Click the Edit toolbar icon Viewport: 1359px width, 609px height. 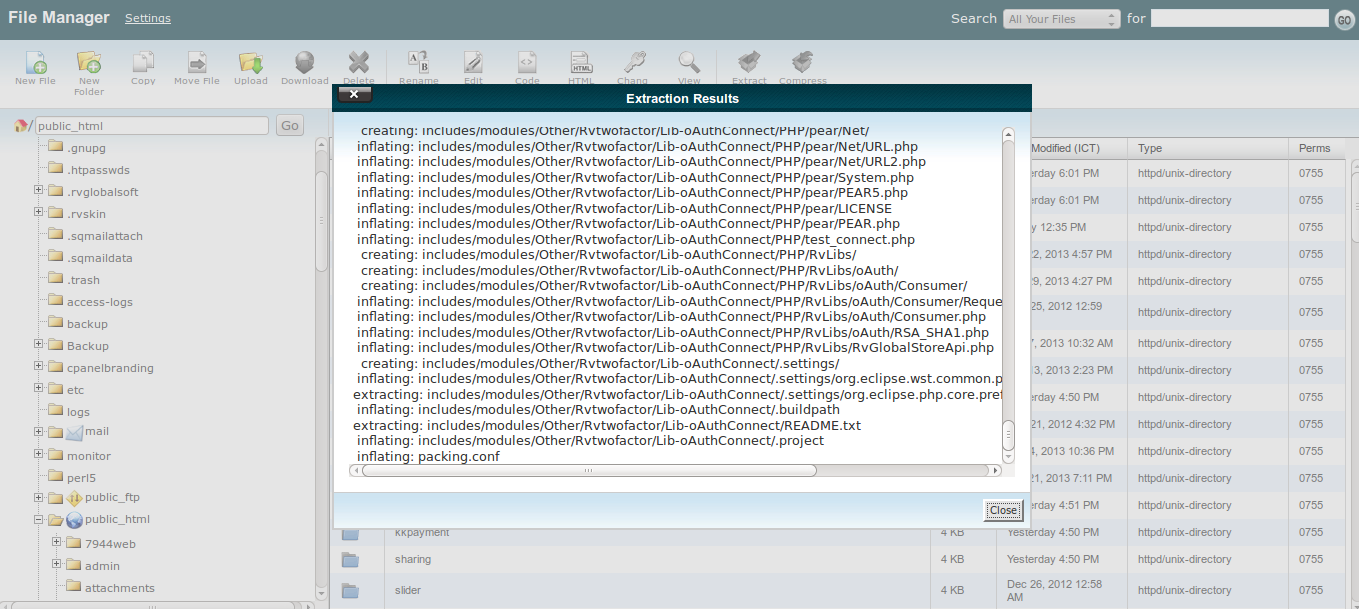473,63
